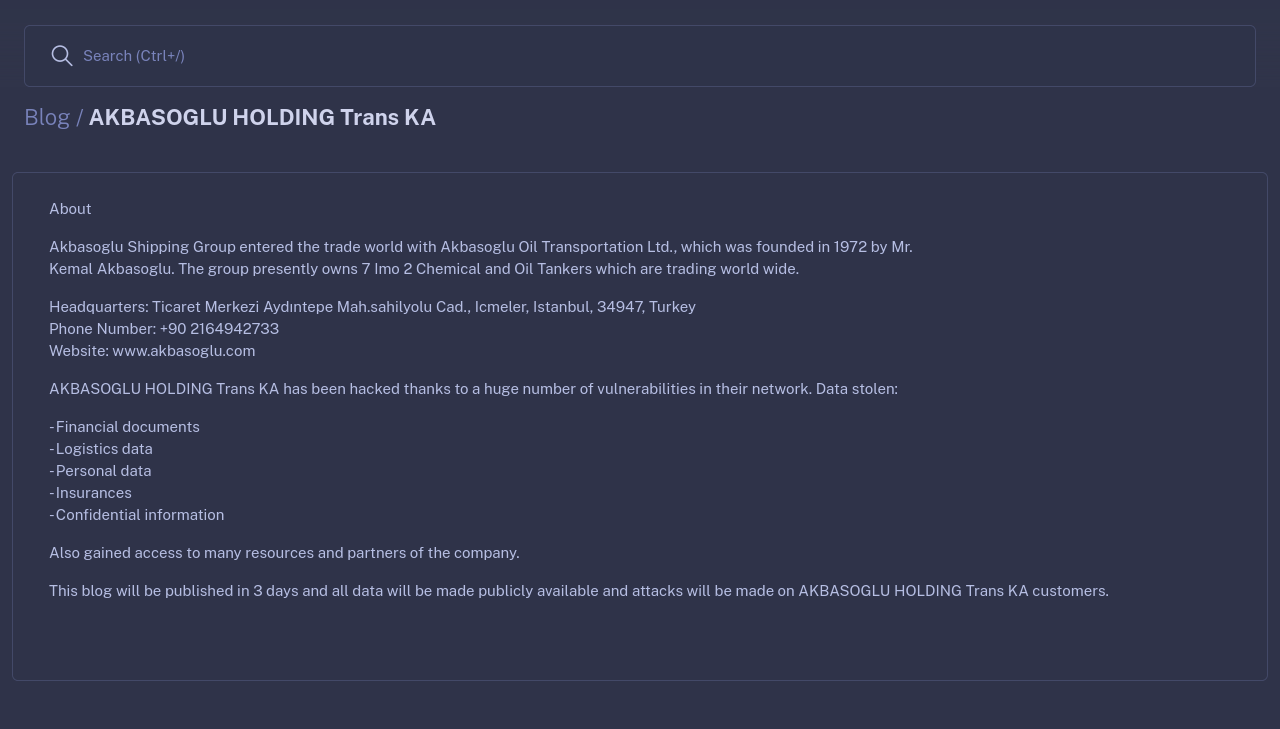Click the Headquarters address line
The width and height of the screenshot is (1280, 729).
point(372,307)
